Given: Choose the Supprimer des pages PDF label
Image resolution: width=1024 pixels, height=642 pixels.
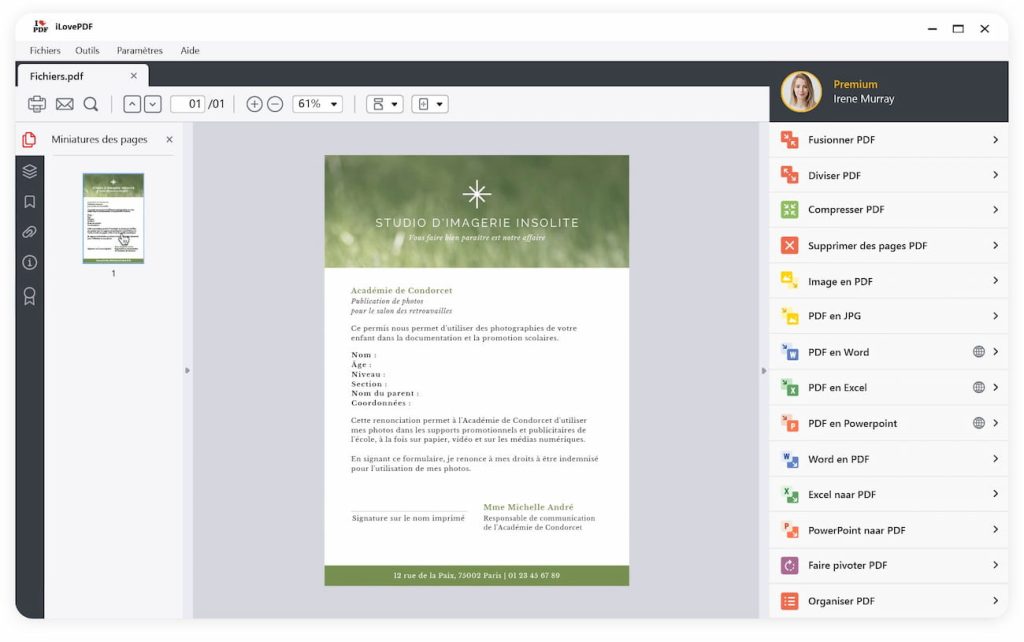Looking at the screenshot, I should pyautogui.click(x=867, y=246).
